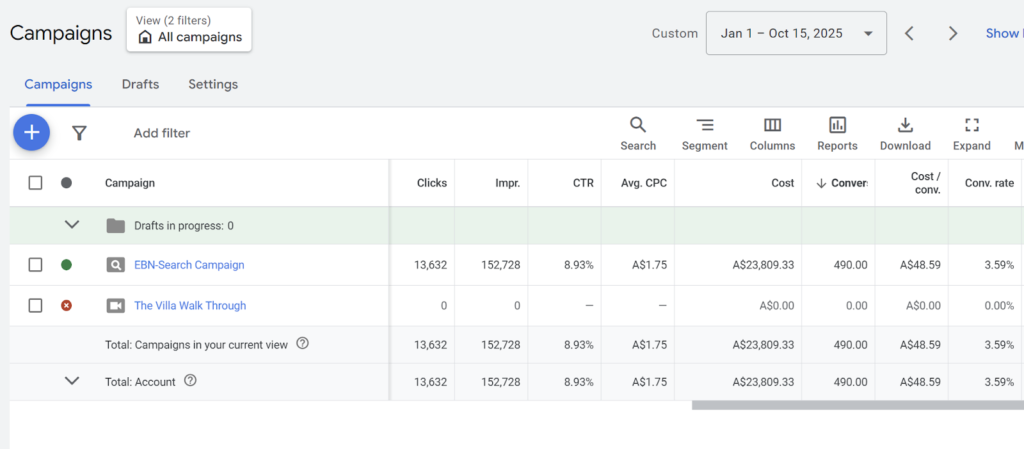Open the Segment options
Image resolution: width=1024 pixels, height=449 pixels.
coord(704,134)
